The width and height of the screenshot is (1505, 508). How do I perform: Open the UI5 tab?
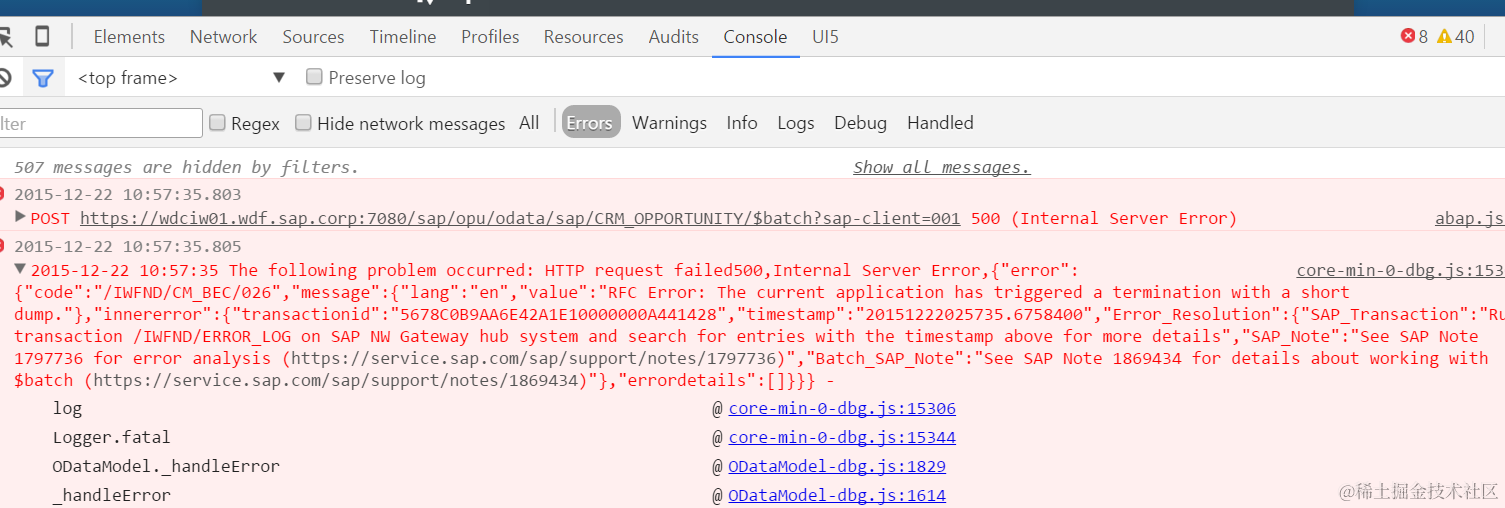point(825,37)
